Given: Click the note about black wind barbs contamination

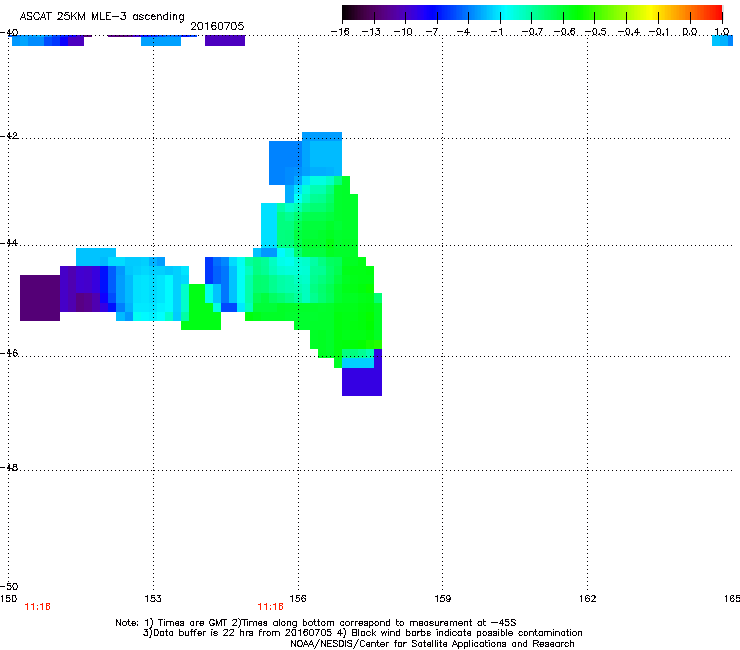Looking at the screenshot, I should (x=459, y=633).
